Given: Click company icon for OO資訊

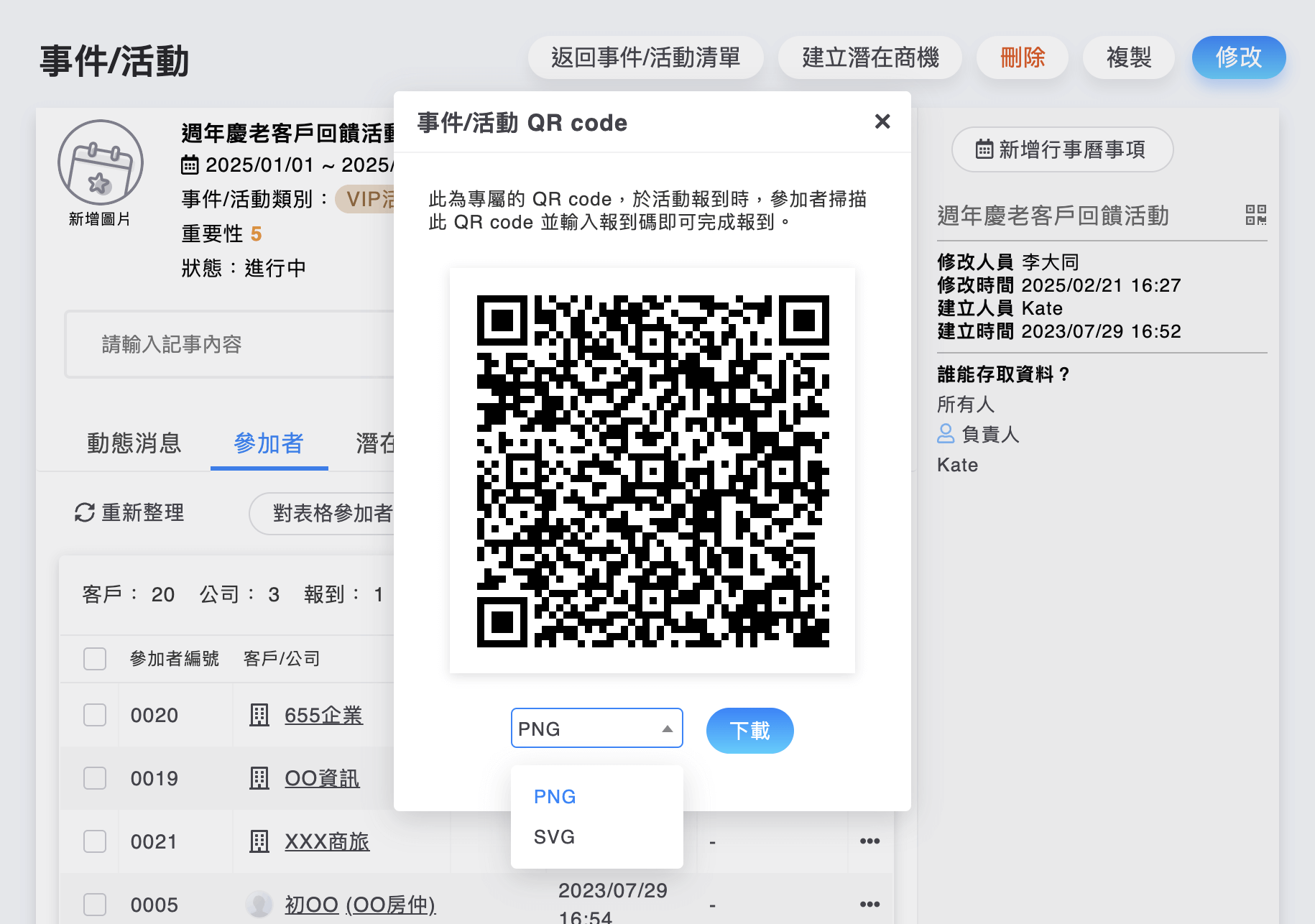Looking at the screenshot, I should coord(259,778).
